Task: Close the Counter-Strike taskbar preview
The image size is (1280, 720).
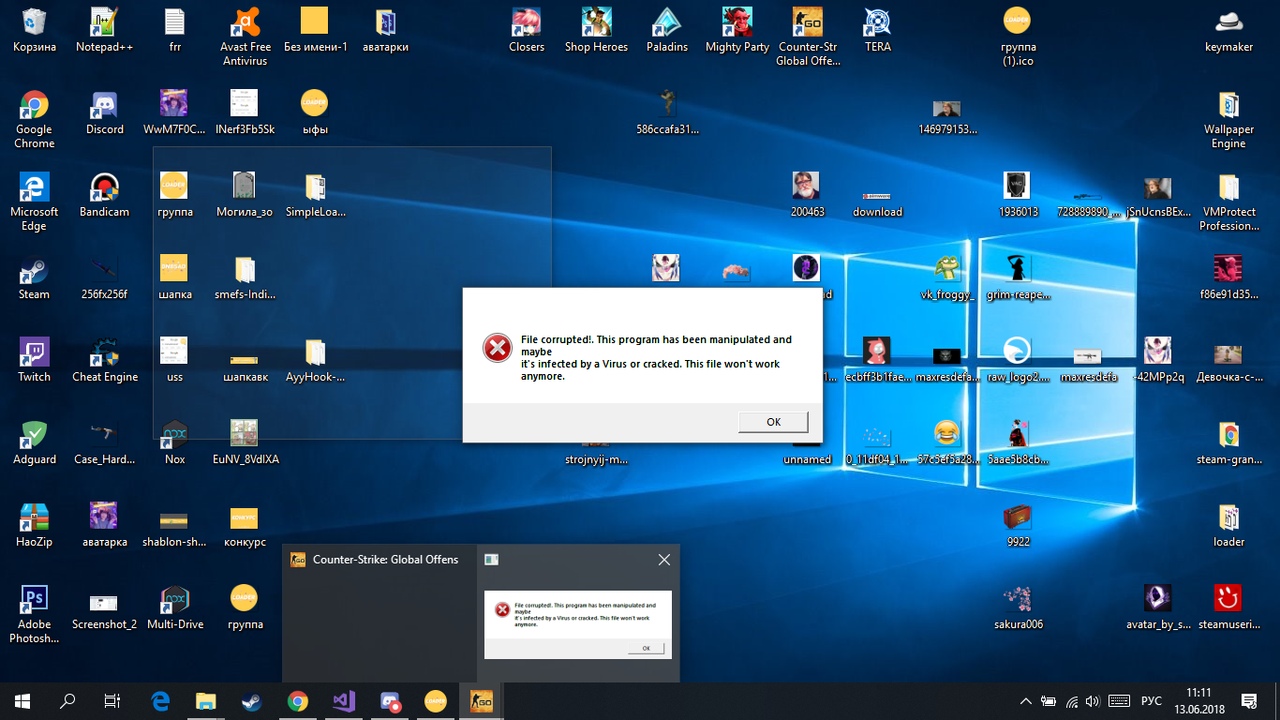Action: [664, 560]
